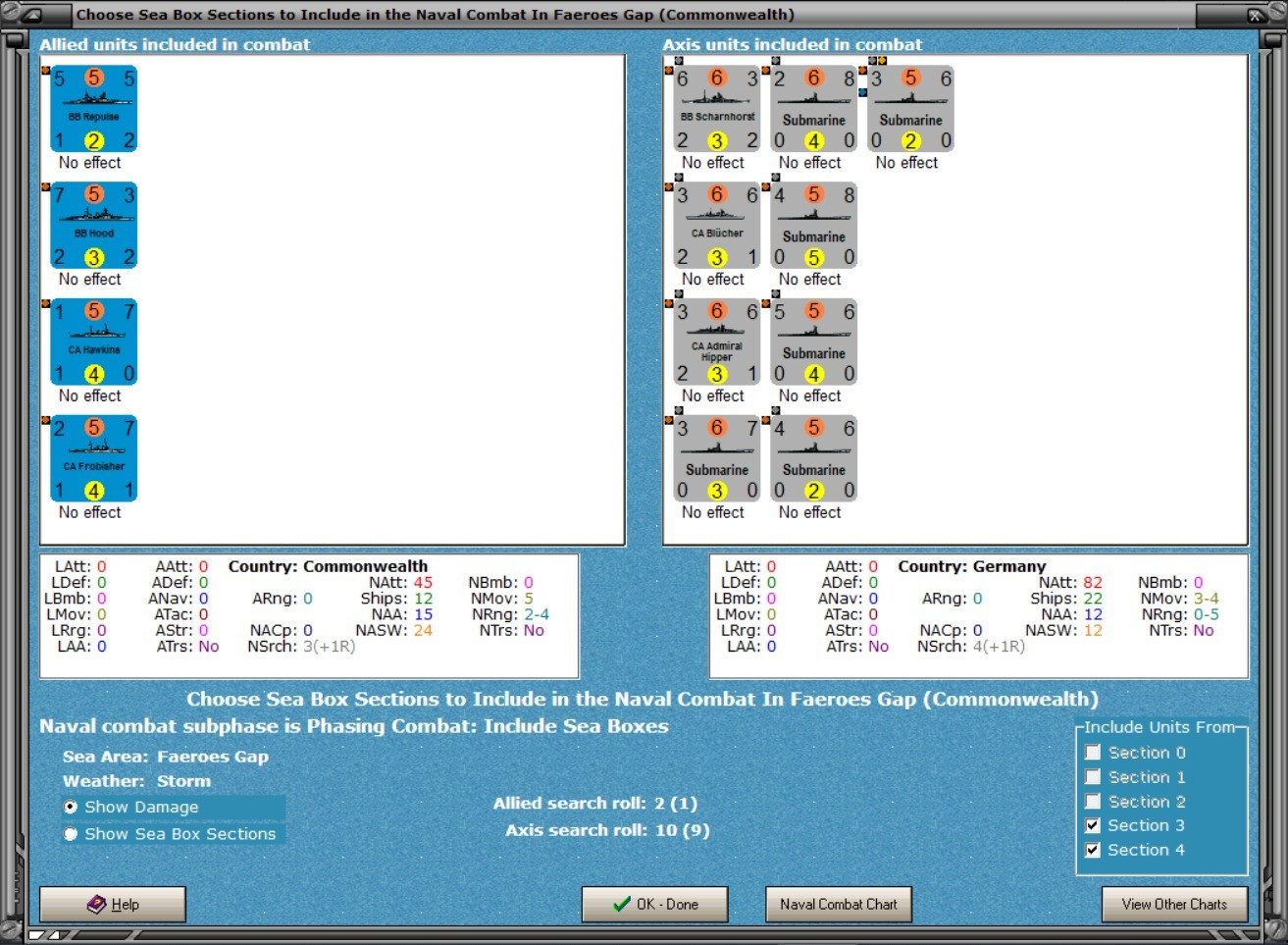Select the CA Admiral Hipper counter
Viewport: 1288px width, 945px height.
tap(716, 342)
